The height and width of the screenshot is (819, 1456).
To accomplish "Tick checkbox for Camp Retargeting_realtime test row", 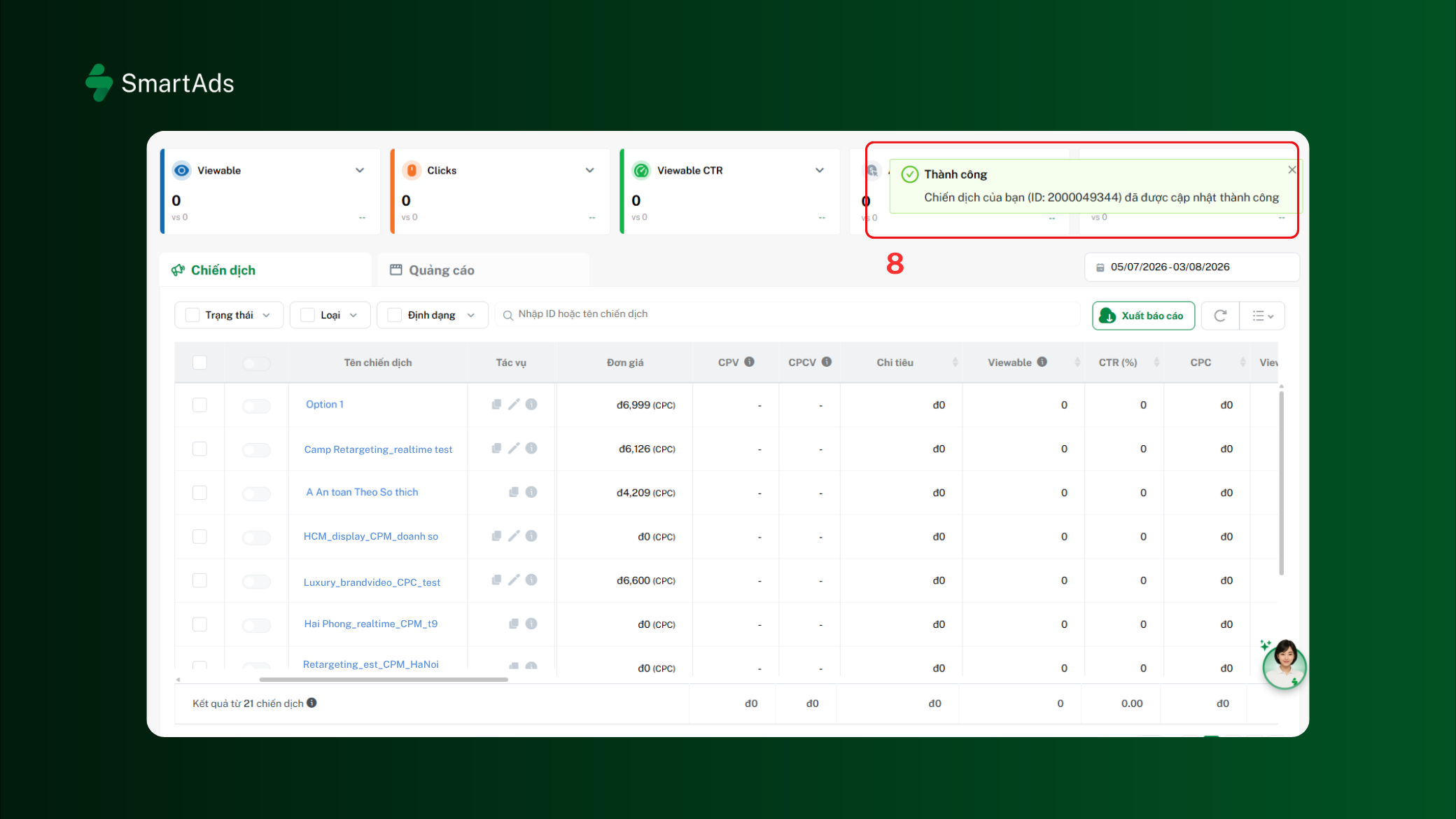I will (199, 449).
